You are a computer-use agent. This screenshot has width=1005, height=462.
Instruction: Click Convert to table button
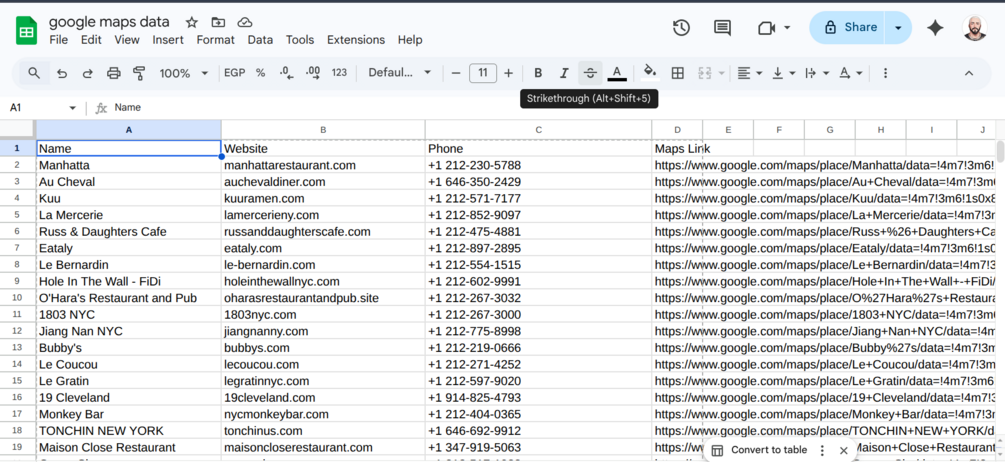pos(760,450)
